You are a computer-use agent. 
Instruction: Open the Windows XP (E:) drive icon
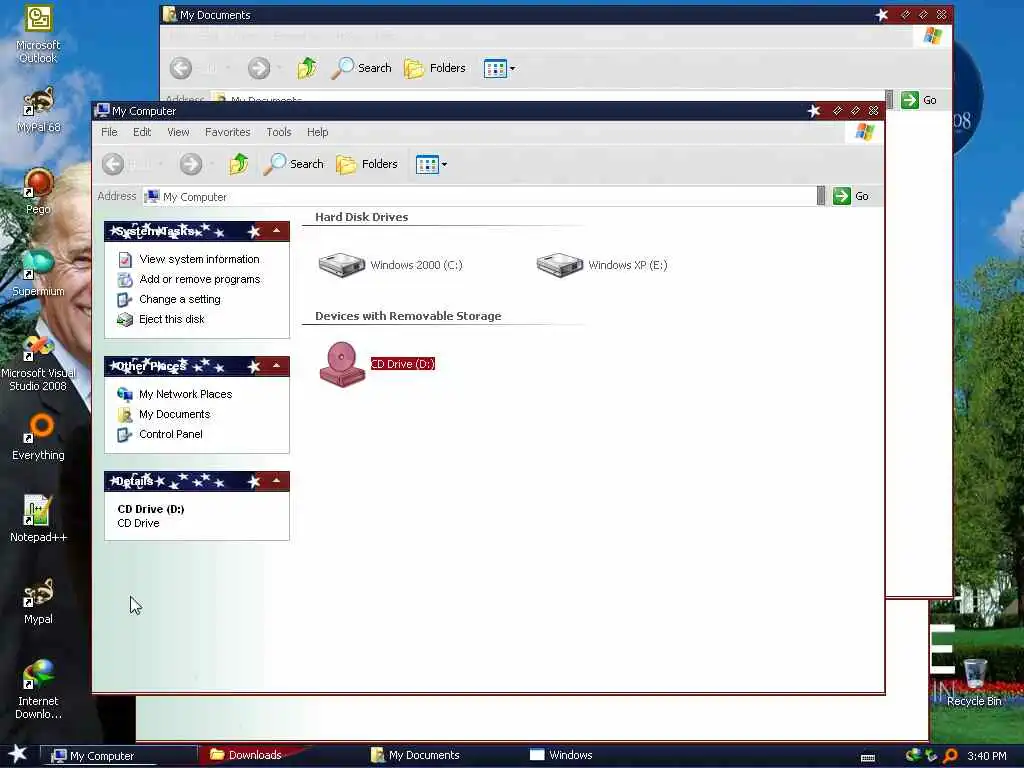click(560, 264)
